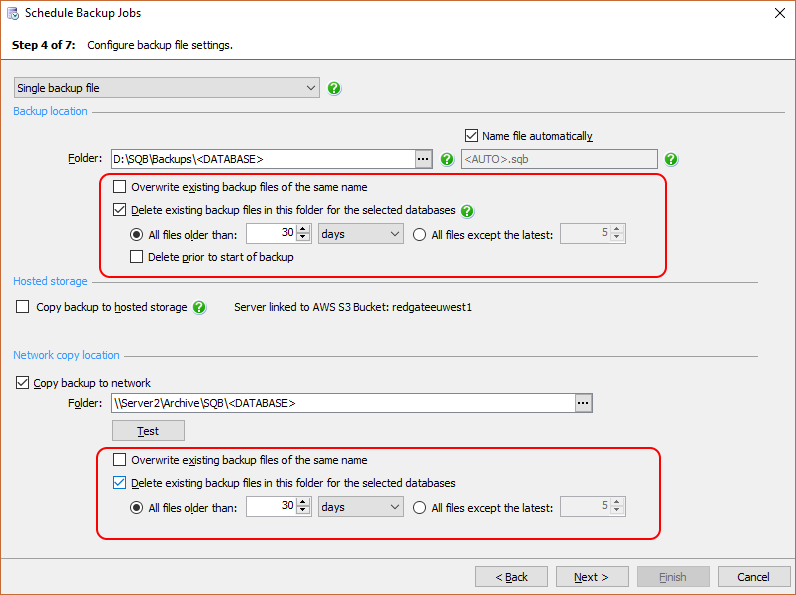This screenshot has width=796, height=595.
Task: Go back with the Back button
Action: [x=511, y=577]
